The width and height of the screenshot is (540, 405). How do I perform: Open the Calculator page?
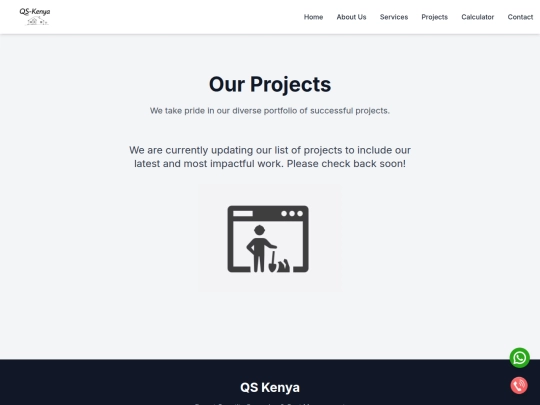pos(478,17)
